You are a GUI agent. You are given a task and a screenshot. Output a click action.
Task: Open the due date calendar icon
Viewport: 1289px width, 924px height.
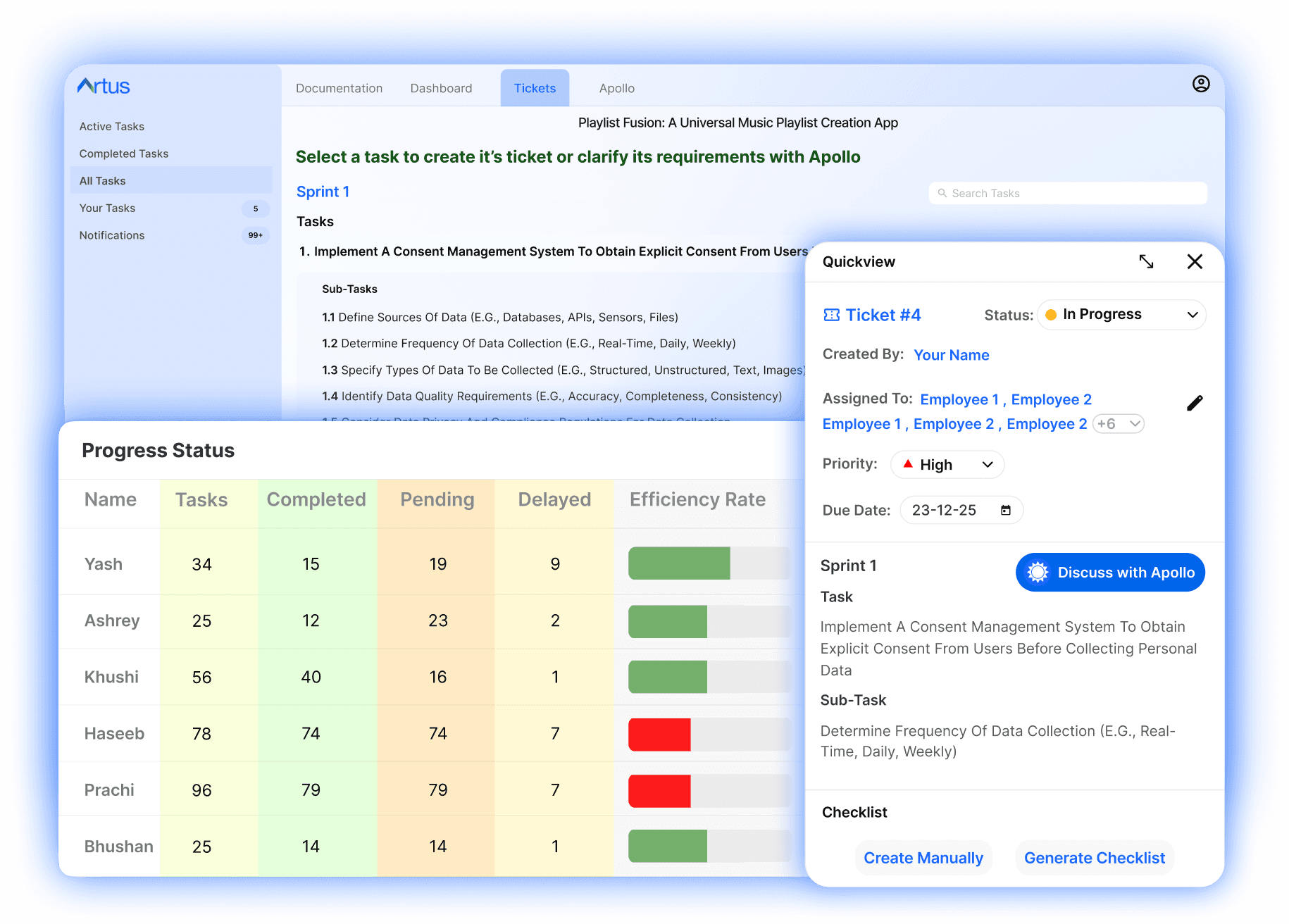[x=1006, y=510]
